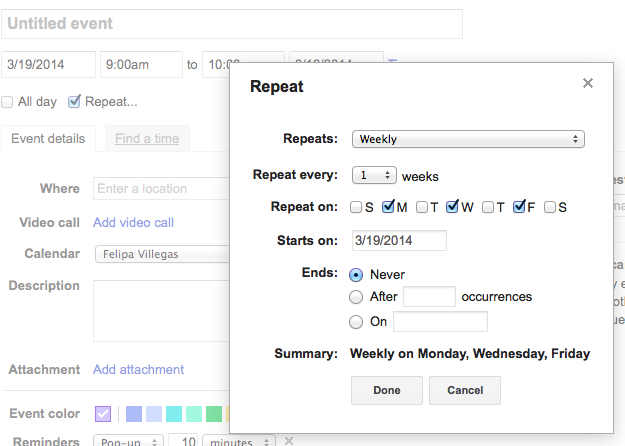Select the Event details tab
Screen dimensions: 625x446
(48, 138)
